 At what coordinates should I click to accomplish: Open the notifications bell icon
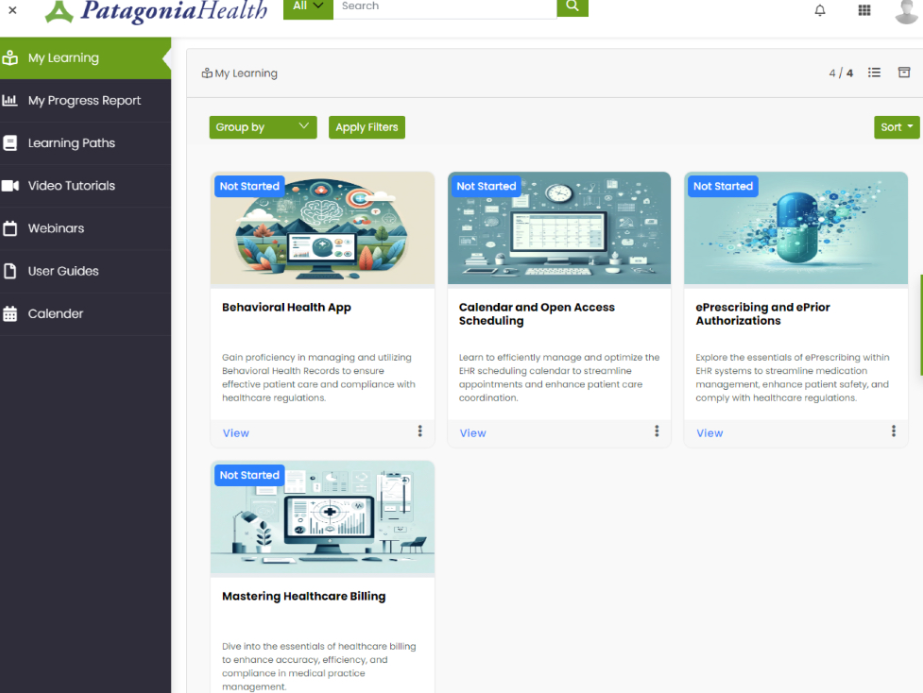(x=819, y=11)
